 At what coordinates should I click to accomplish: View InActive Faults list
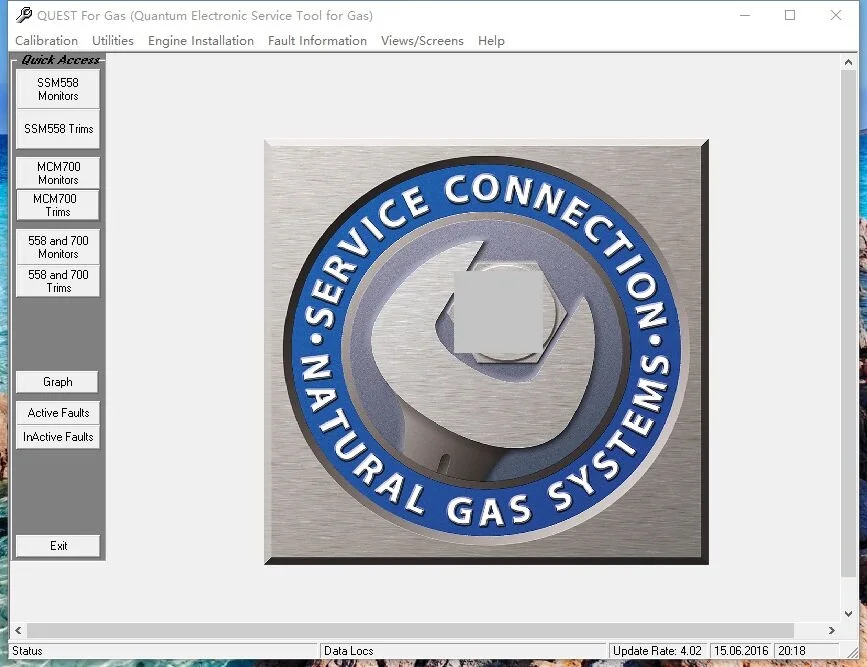[x=58, y=437]
